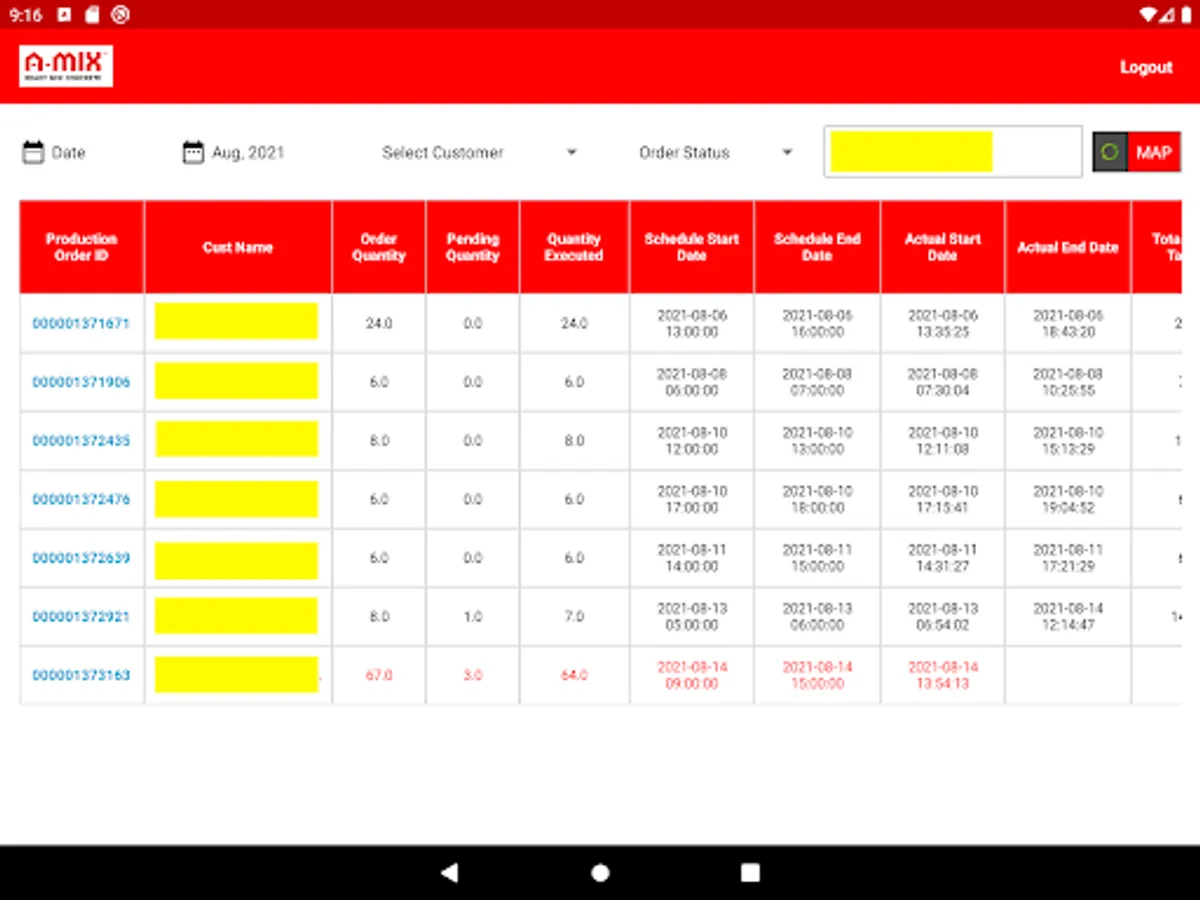The height and width of the screenshot is (900, 1200).
Task: Expand the Select Customer dropdown
Action: (x=479, y=152)
